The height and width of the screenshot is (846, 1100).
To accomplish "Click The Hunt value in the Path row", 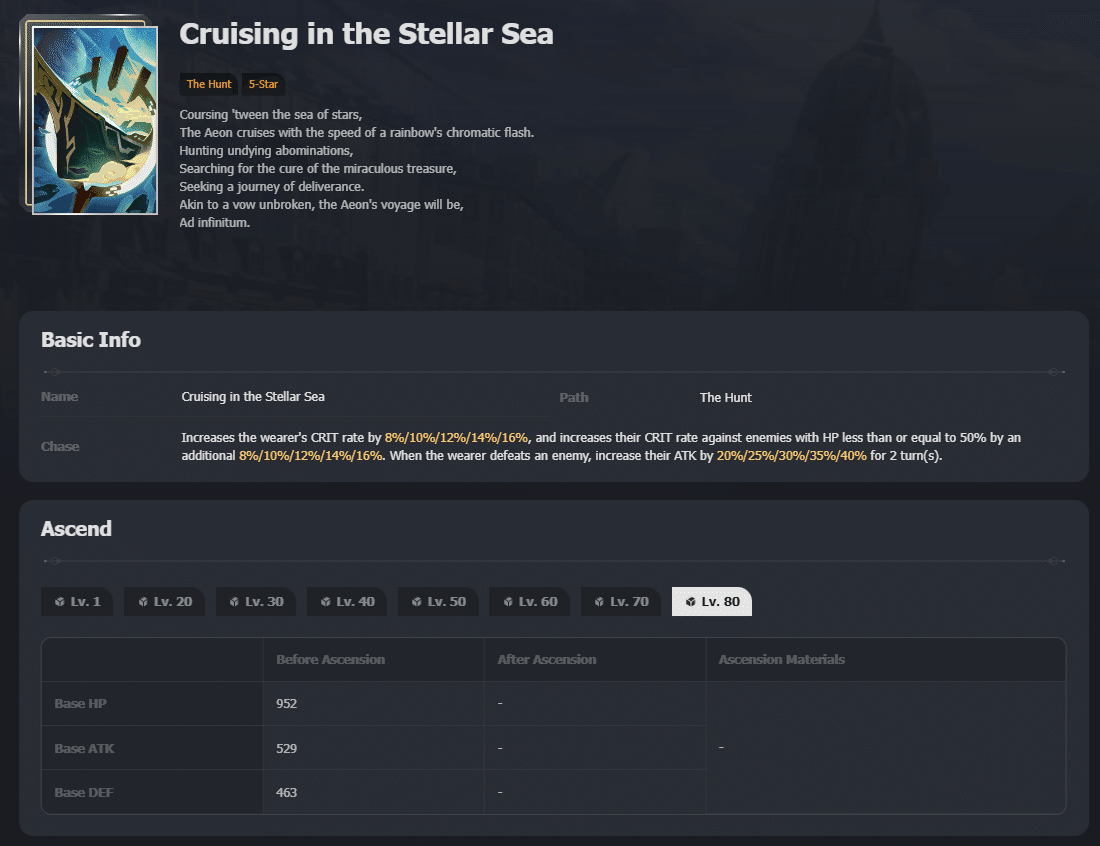I will [x=725, y=398].
